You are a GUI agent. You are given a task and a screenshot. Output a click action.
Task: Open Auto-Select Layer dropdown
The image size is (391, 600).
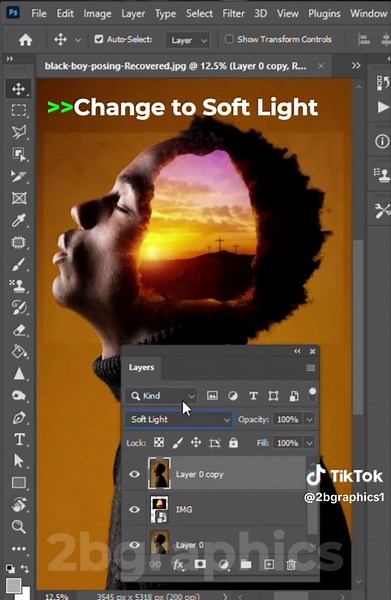click(x=188, y=40)
